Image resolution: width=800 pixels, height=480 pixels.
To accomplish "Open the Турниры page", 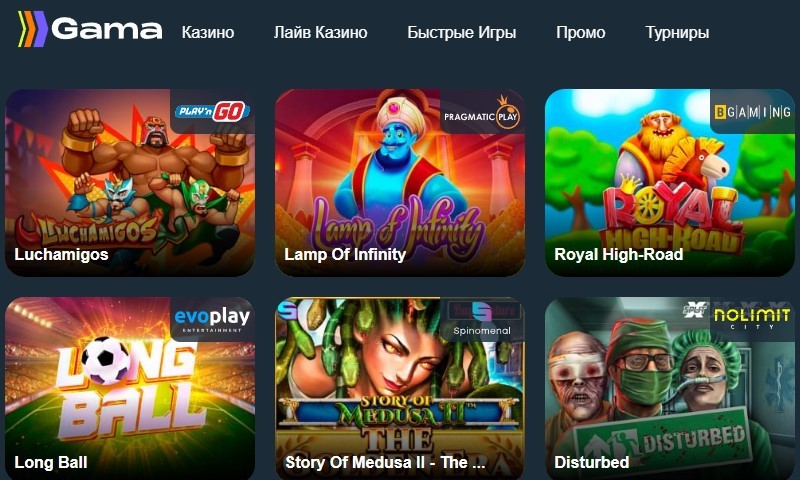I will point(677,33).
